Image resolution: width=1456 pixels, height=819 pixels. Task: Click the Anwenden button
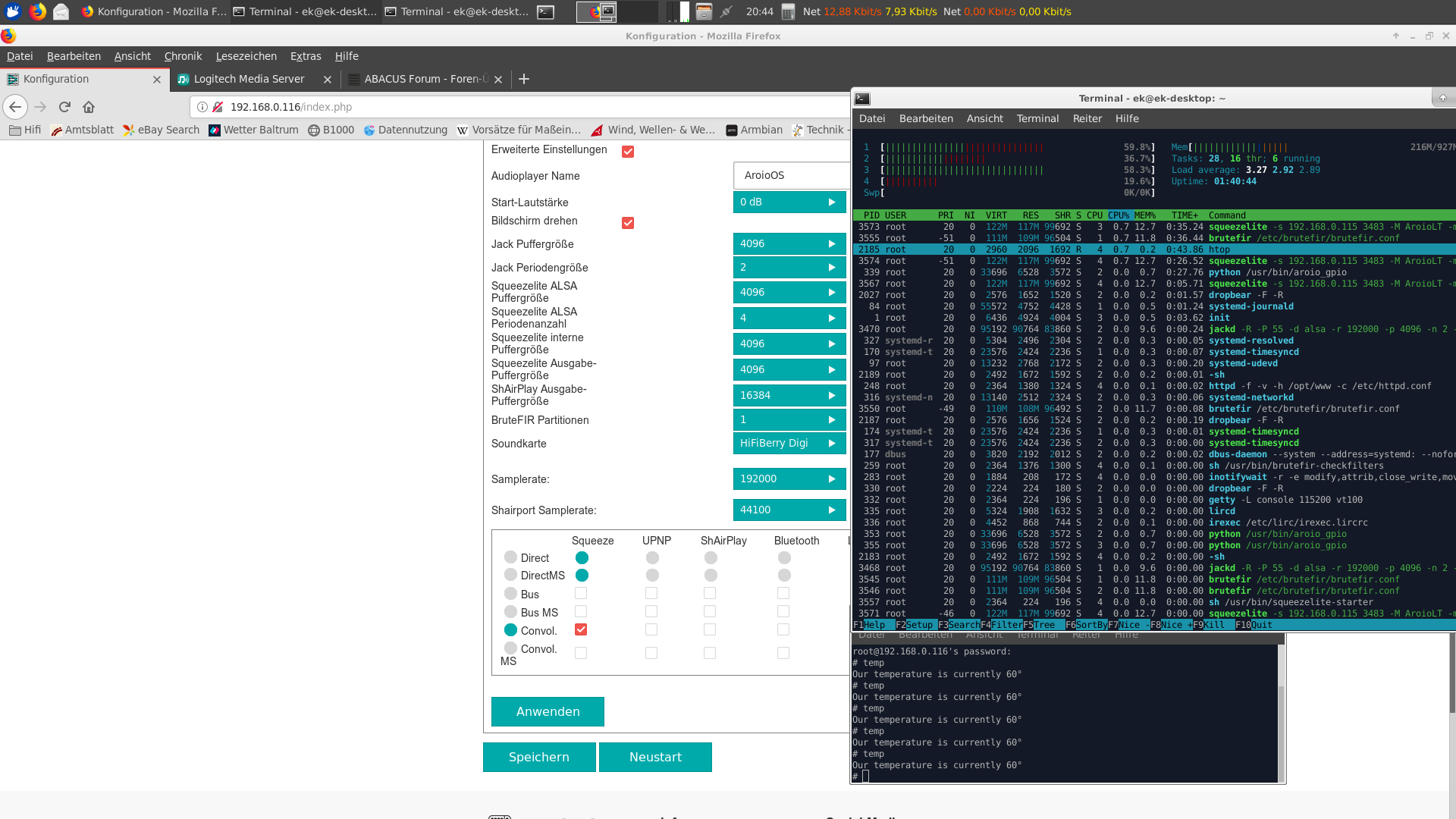(548, 711)
